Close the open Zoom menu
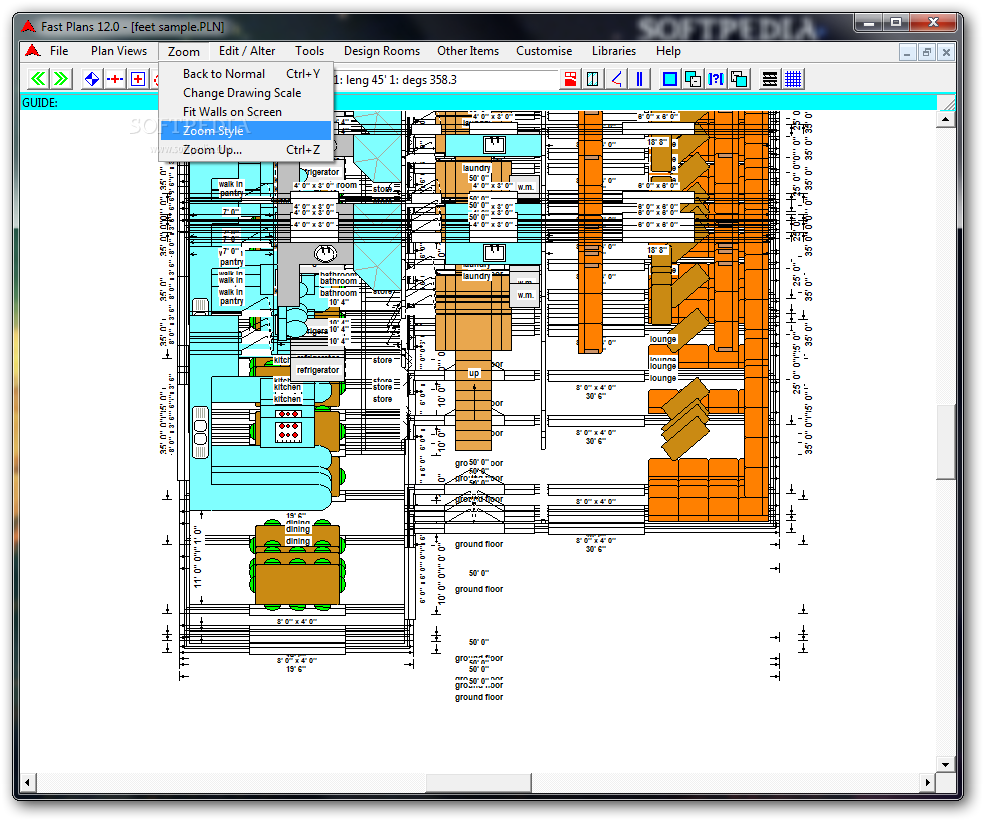Image resolution: width=984 pixels, height=821 pixels. coord(183,51)
